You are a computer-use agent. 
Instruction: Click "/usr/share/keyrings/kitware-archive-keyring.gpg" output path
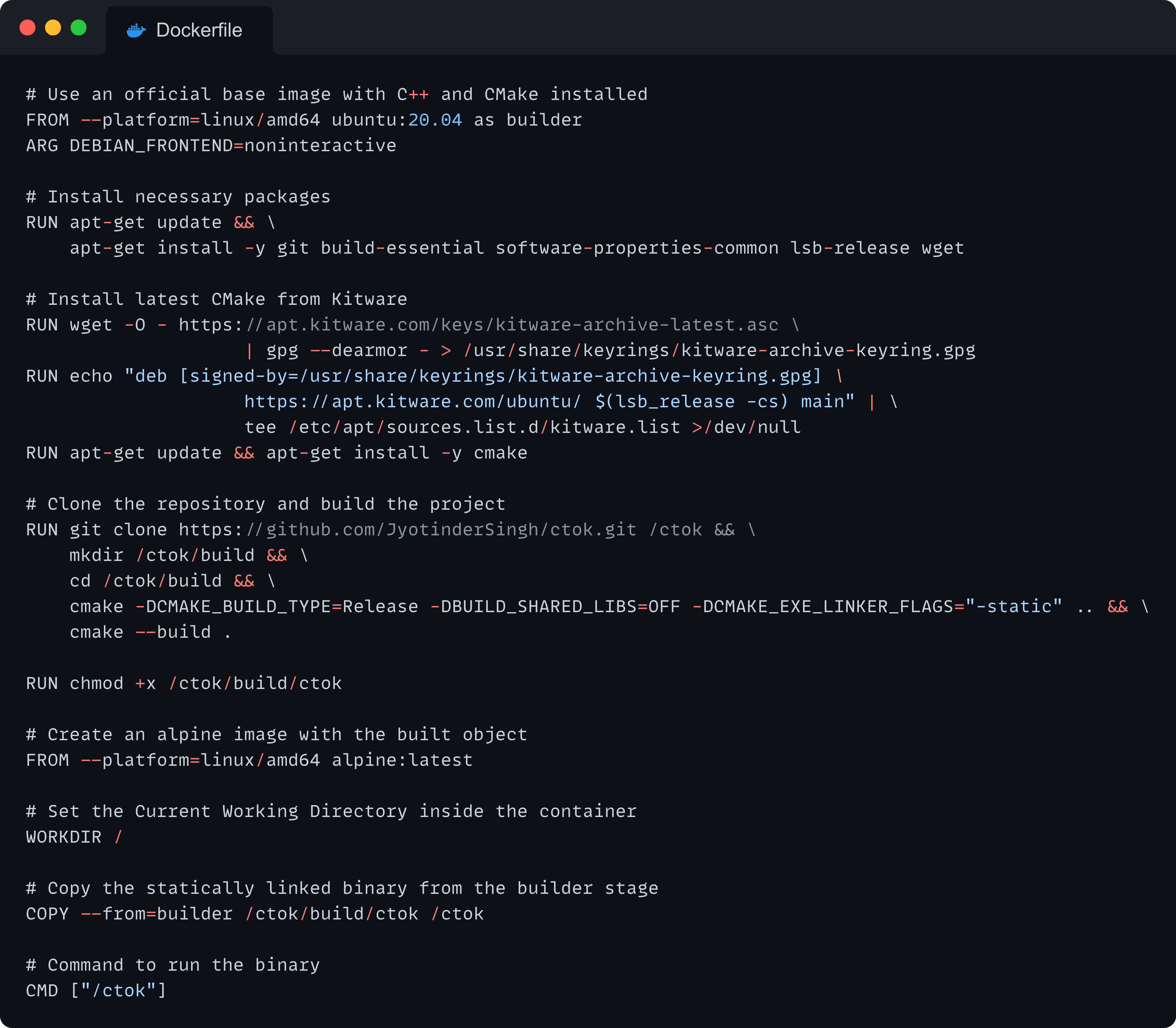click(x=719, y=351)
